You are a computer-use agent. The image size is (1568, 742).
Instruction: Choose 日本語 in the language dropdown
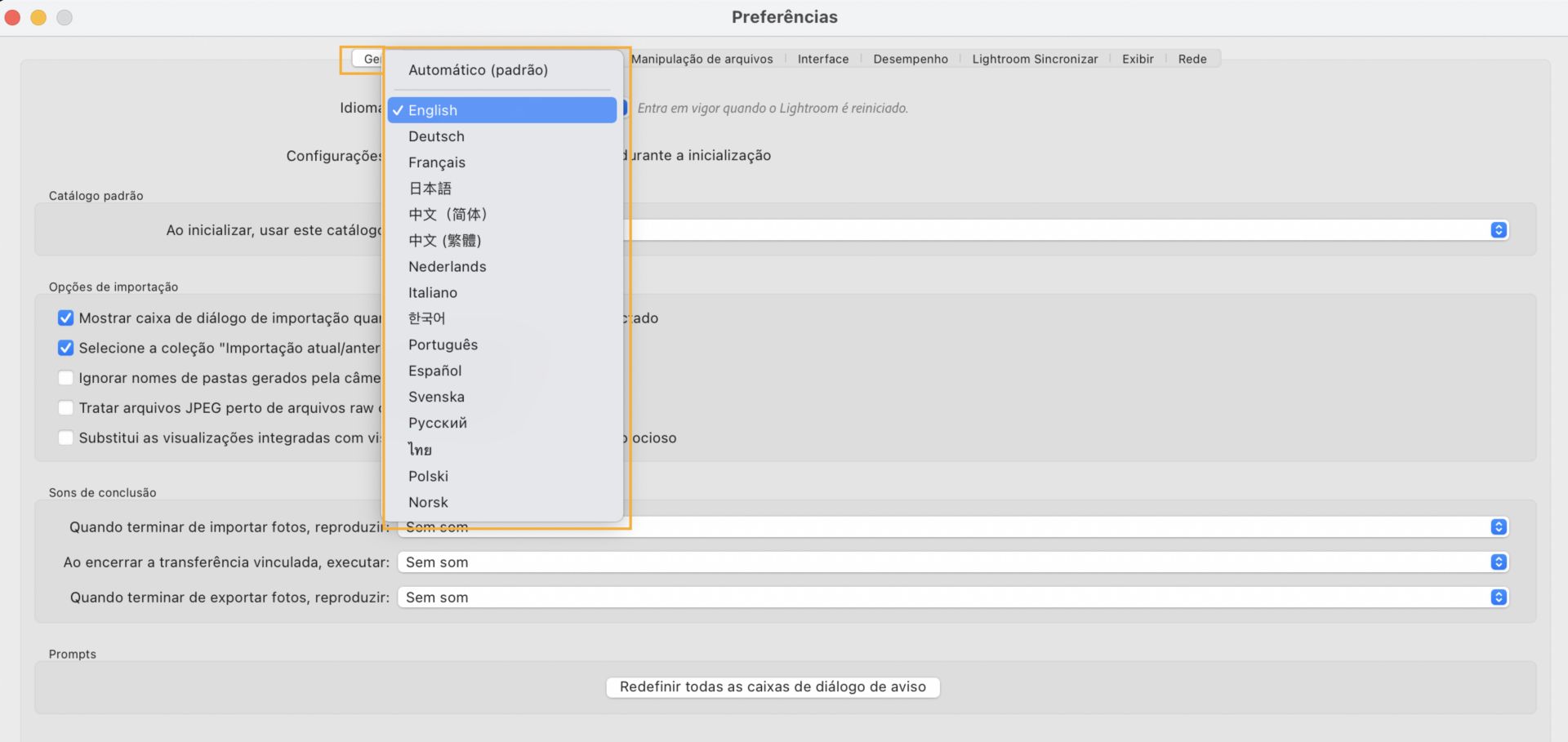pos(430,188)
